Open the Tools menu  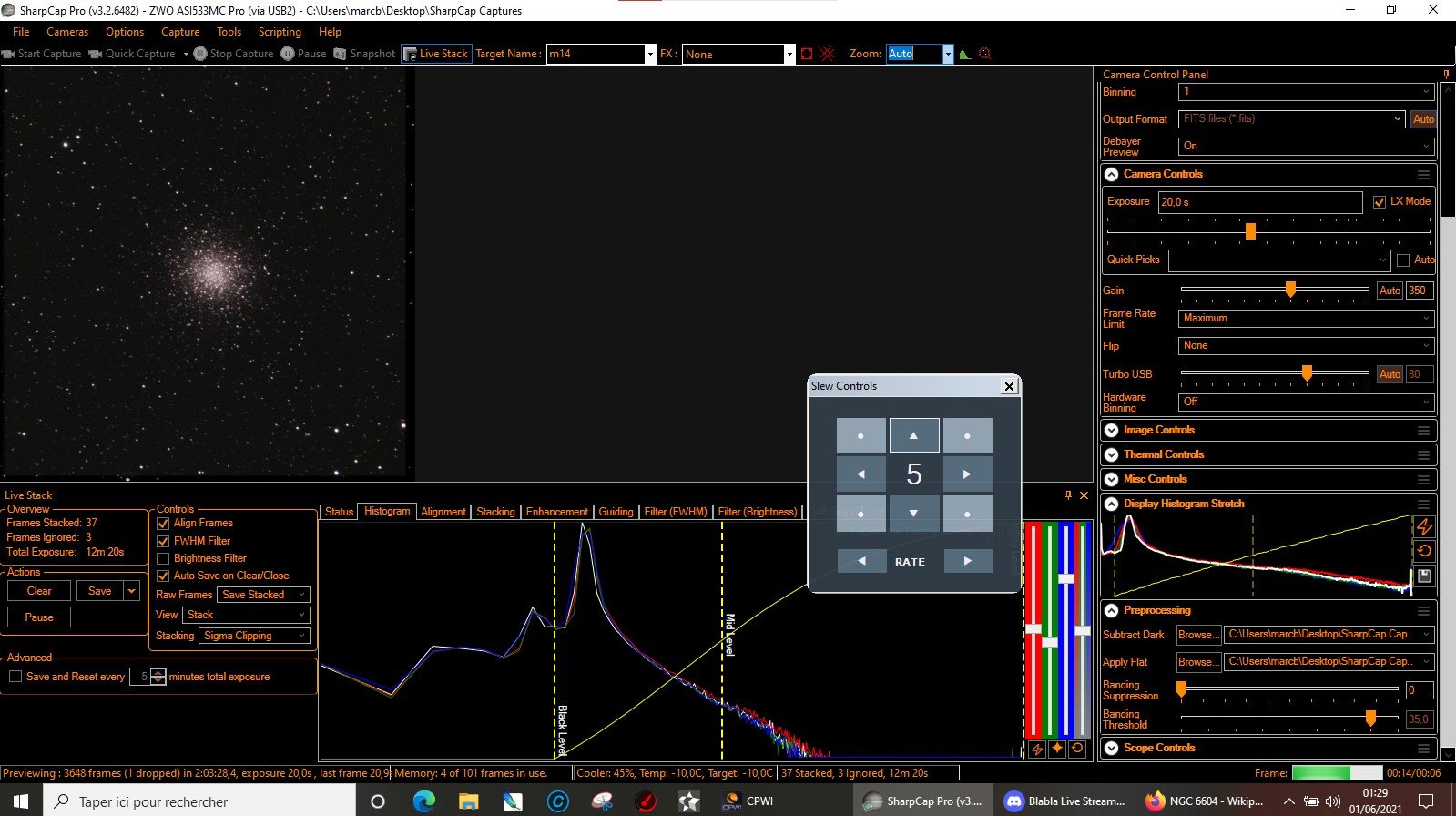(229, 32)
